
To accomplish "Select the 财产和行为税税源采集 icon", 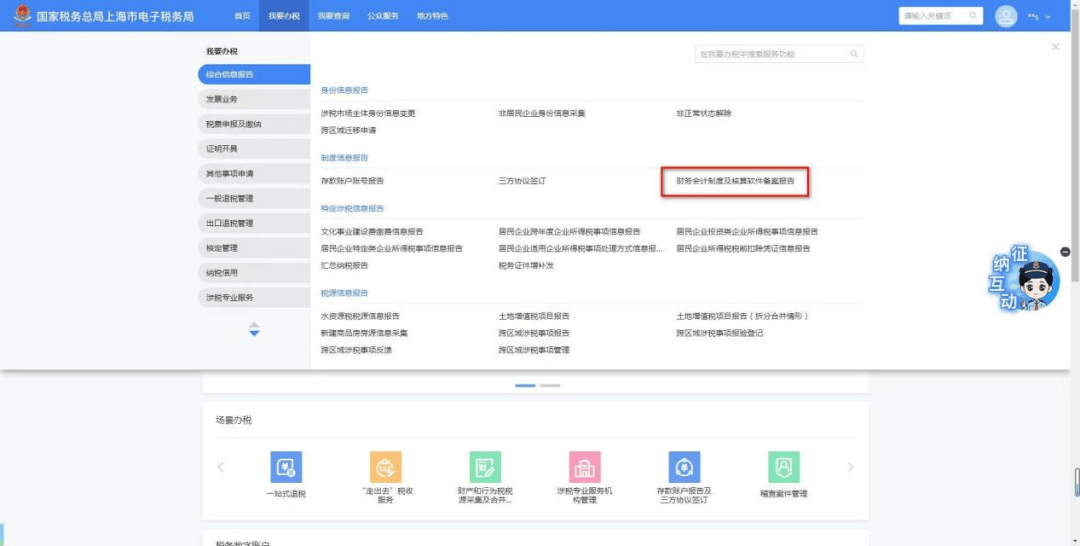I will (x=485, y=467).
